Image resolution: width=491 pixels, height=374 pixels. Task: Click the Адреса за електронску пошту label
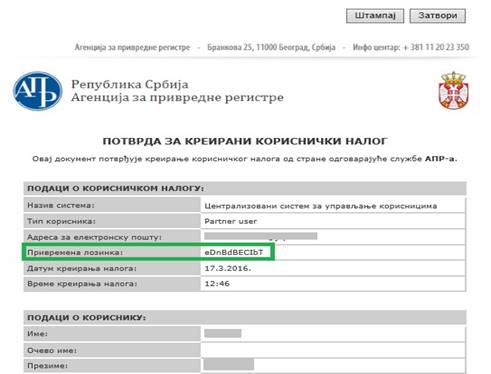[94, 237]
